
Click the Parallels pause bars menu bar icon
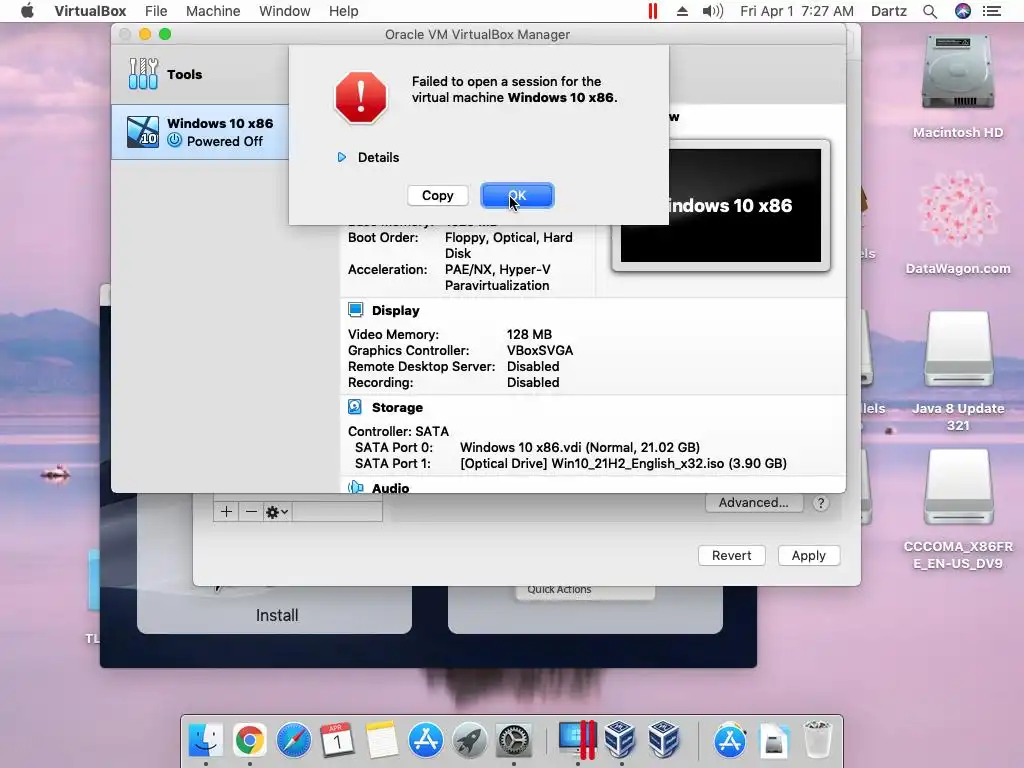point(652,11)
